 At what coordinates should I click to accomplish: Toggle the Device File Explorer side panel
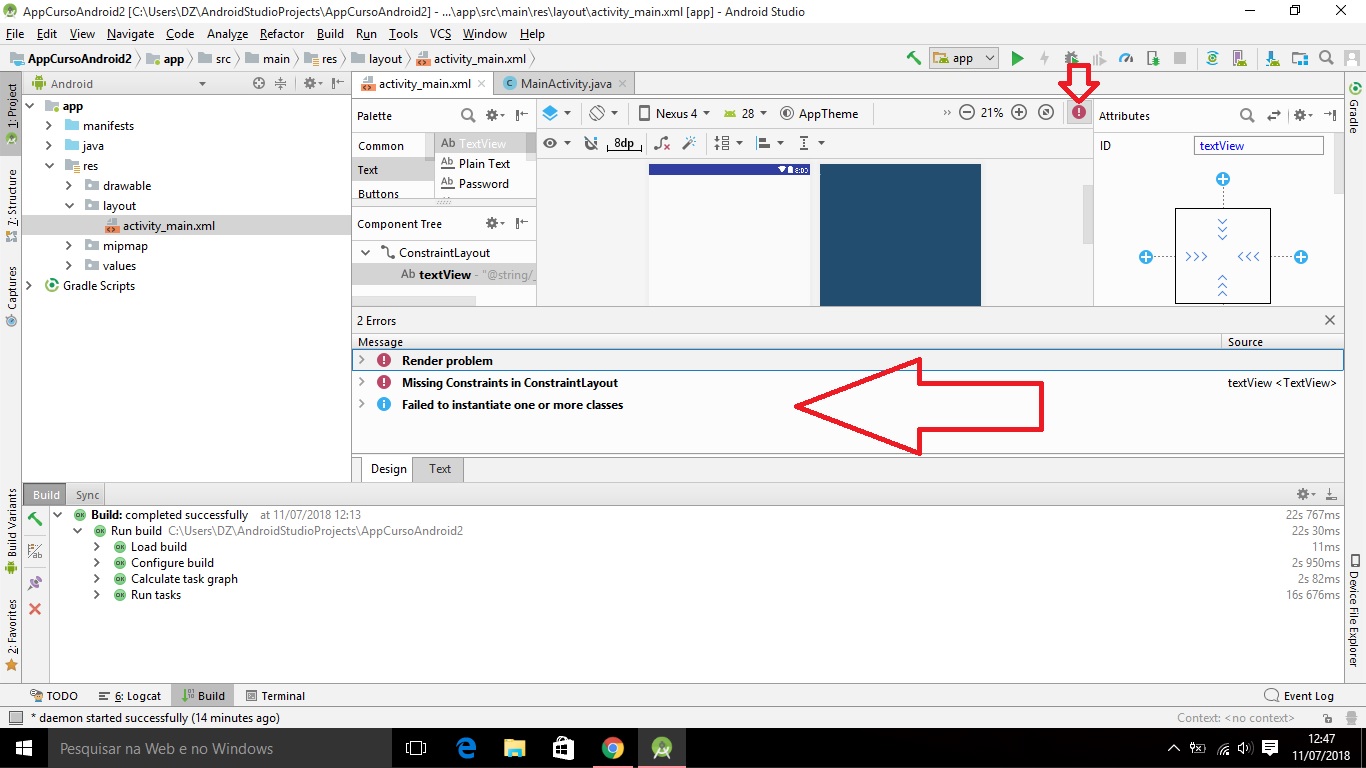pos(1355,611)
